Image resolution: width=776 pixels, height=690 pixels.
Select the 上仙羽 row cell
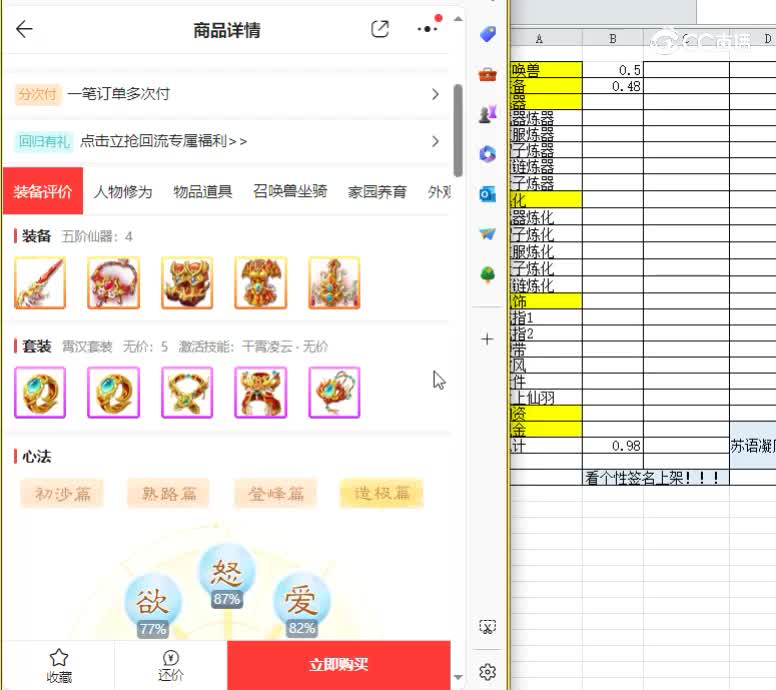click(546, 397)
